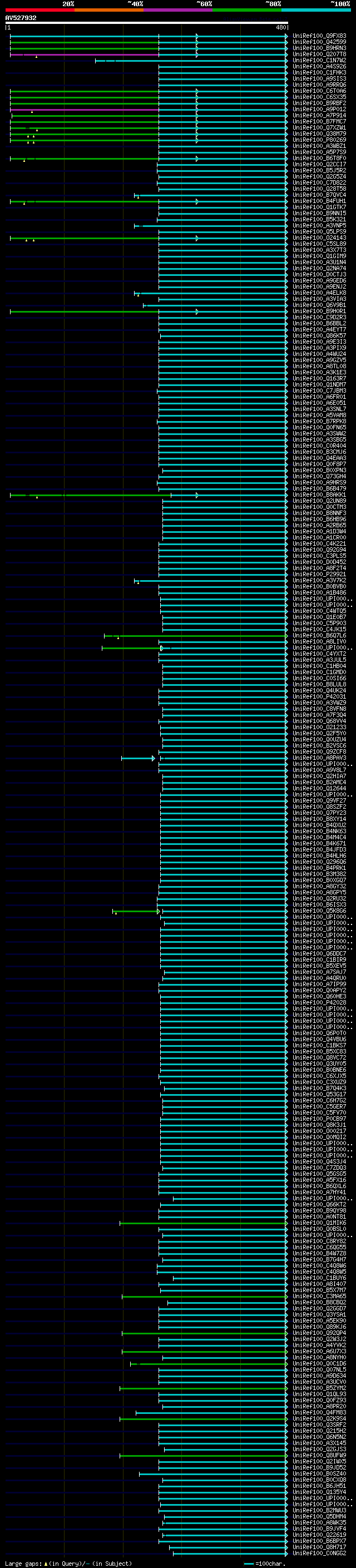Click the green ~80% identity color segment

point(247,11)
